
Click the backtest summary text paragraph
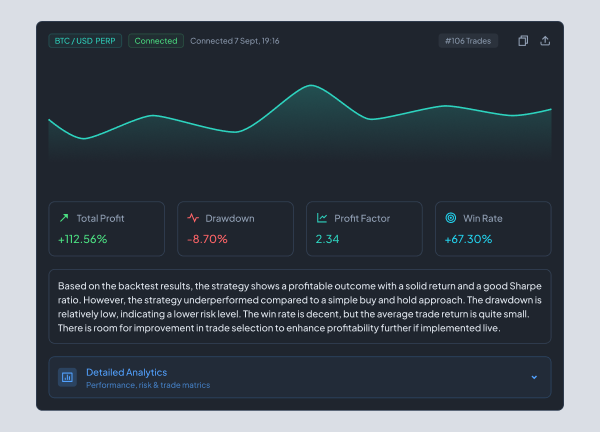(x=300, y=307)
